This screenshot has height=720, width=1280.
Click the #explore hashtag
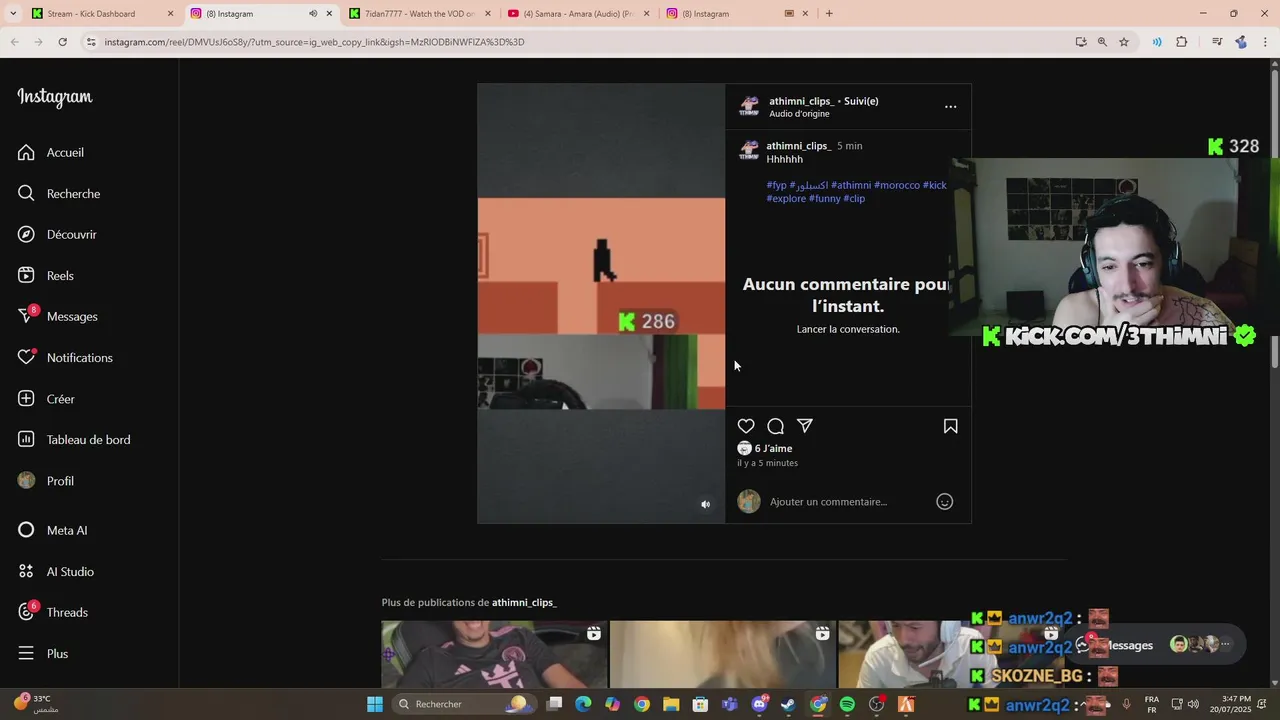(x=786, y=198)
